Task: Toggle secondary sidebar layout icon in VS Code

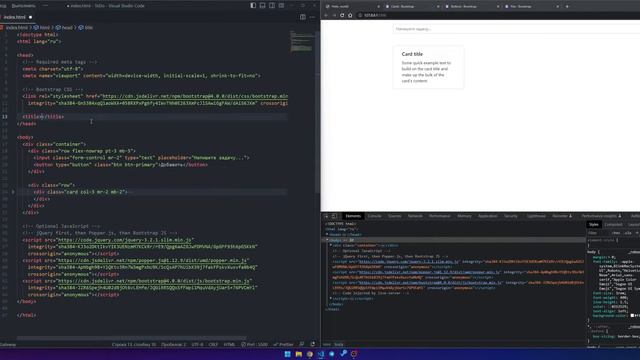Action: click(x=272, y=6)
